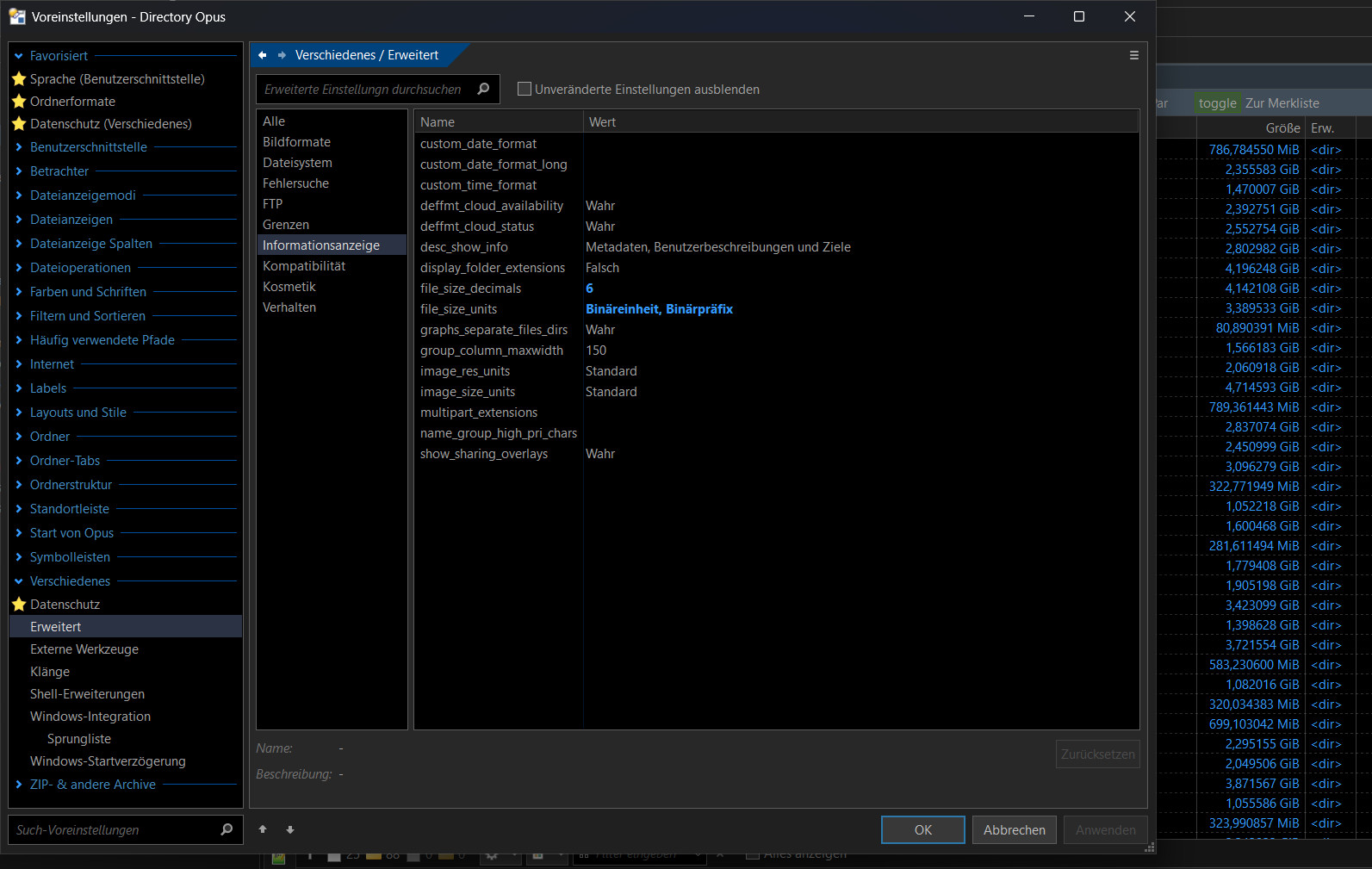Select the Kompatibilität category
Screen dimensions: 1372x869
[332, 266]
